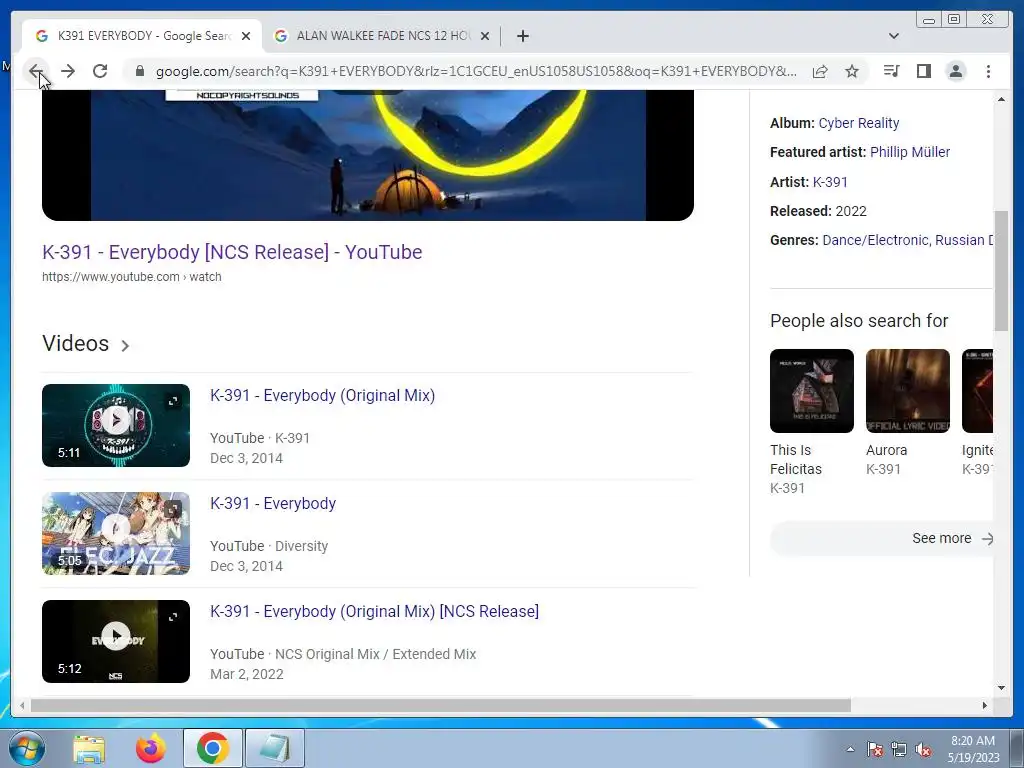Reload the current page
1024x768 pixels.
[100, 71]
